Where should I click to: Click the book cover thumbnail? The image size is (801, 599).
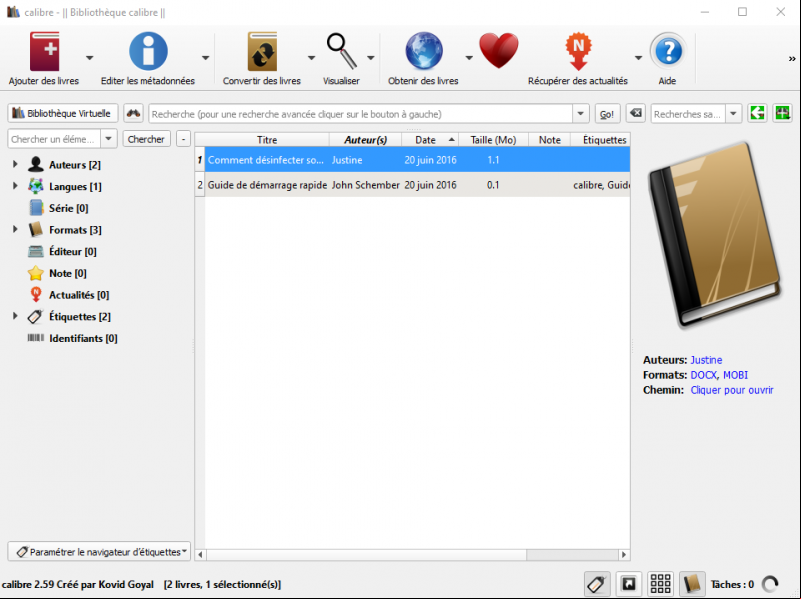click(715, 234)
